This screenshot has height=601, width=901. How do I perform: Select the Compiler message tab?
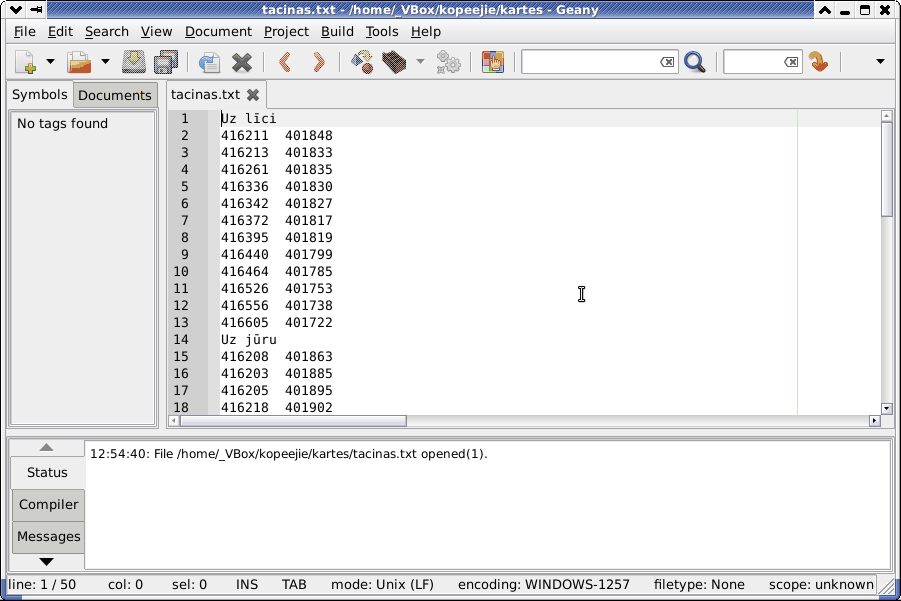pos(48,504)
